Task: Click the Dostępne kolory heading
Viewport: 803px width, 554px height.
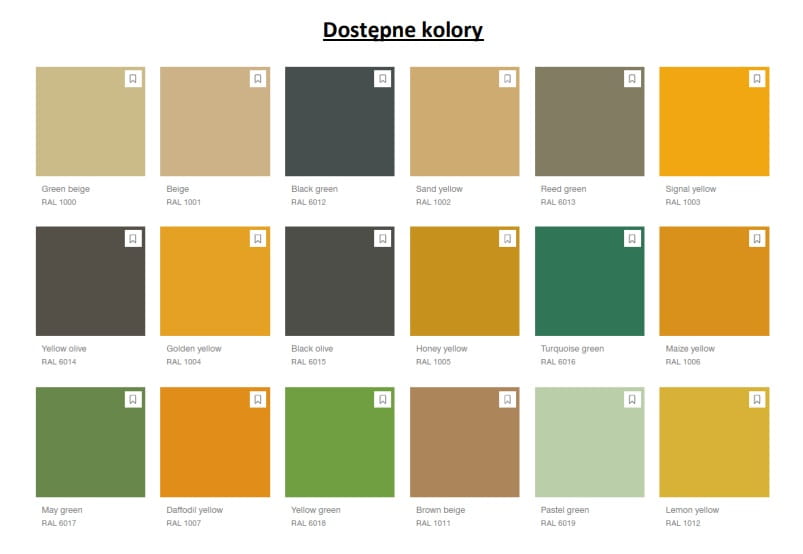Action: pos(402,30)
